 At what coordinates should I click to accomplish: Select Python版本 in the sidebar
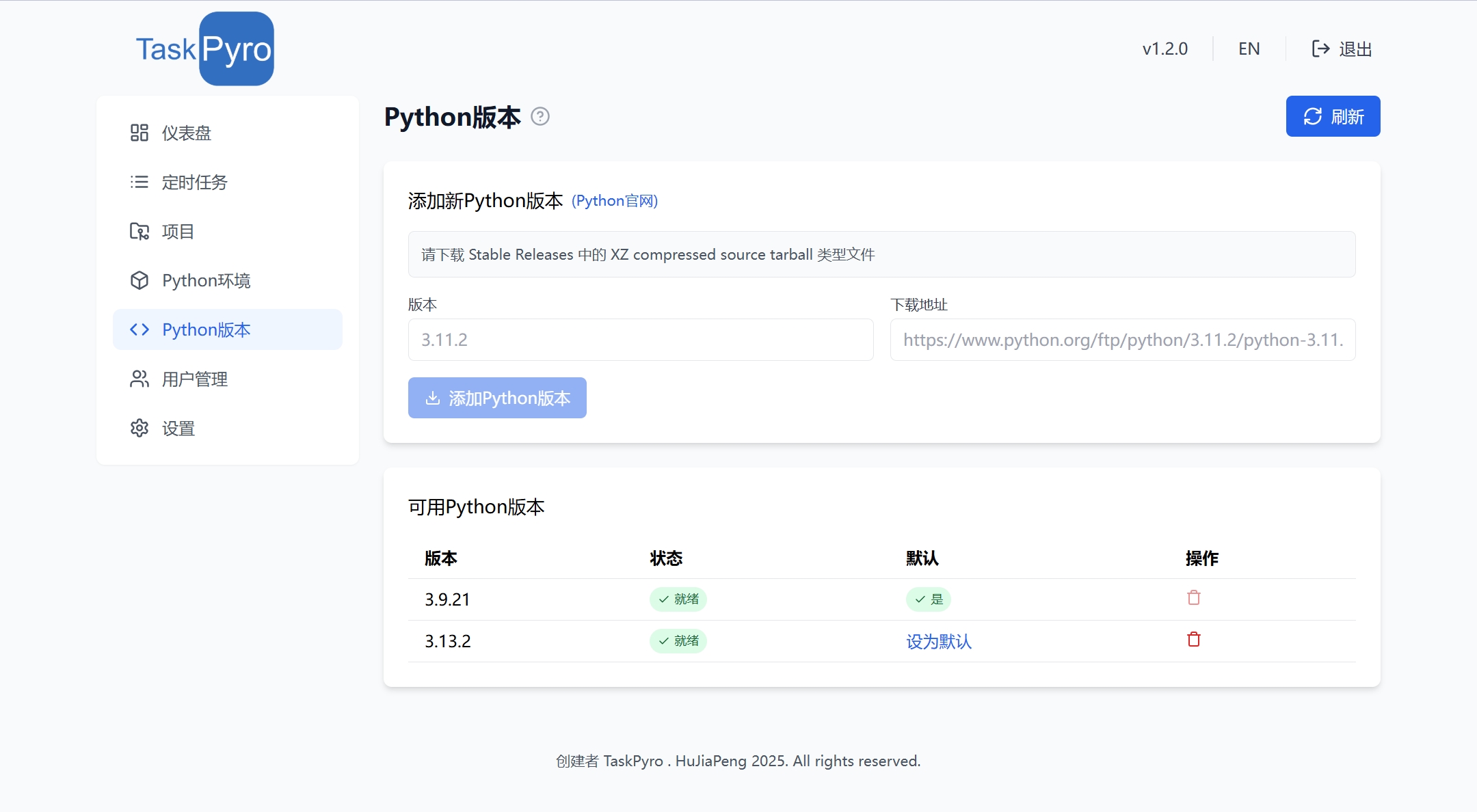206,329
